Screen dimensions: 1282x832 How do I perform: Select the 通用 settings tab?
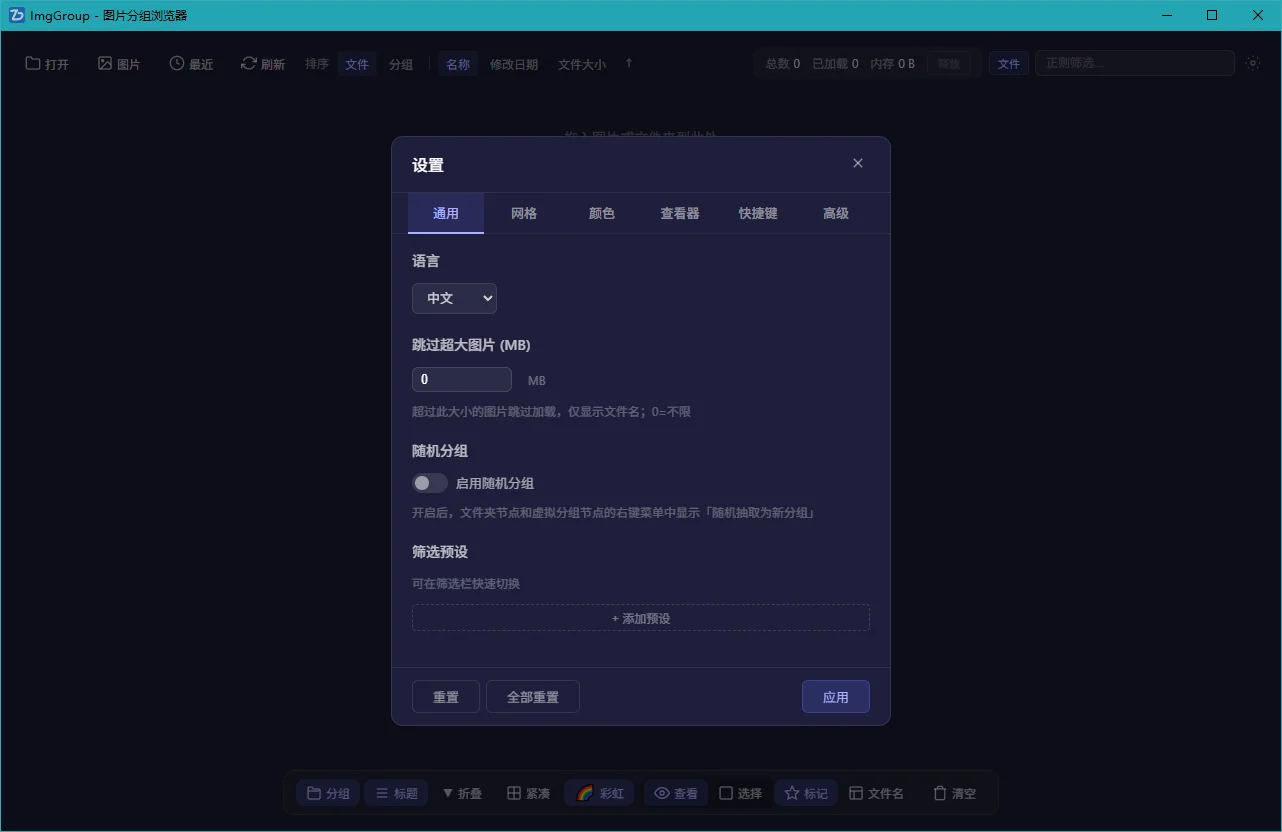(446, 213)
